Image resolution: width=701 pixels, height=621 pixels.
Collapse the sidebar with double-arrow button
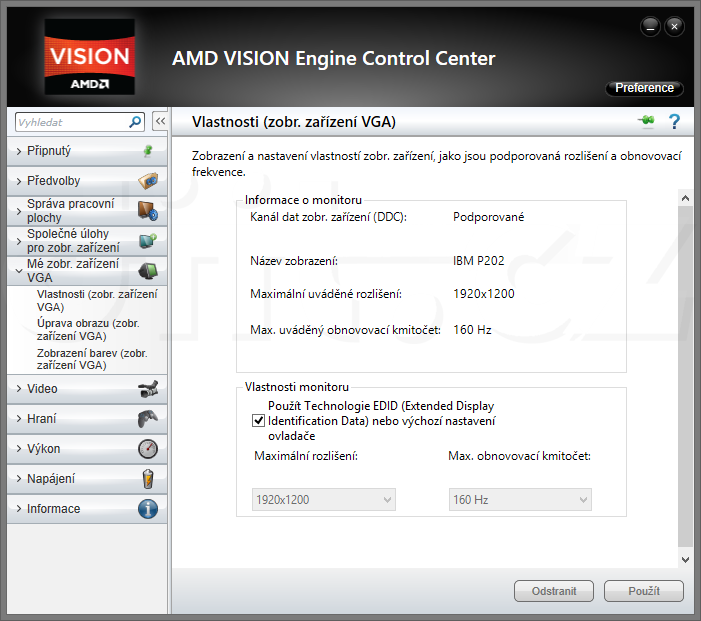point(160,121)
